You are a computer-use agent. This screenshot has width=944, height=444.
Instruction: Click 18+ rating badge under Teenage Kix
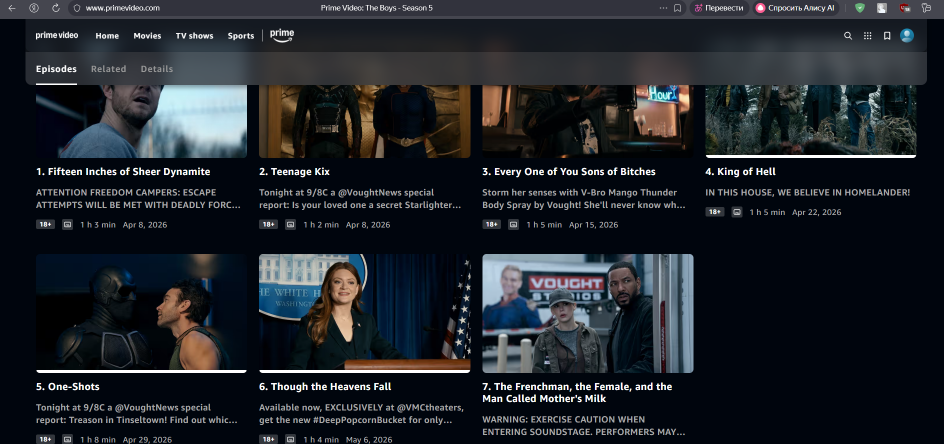coord(269,225)
